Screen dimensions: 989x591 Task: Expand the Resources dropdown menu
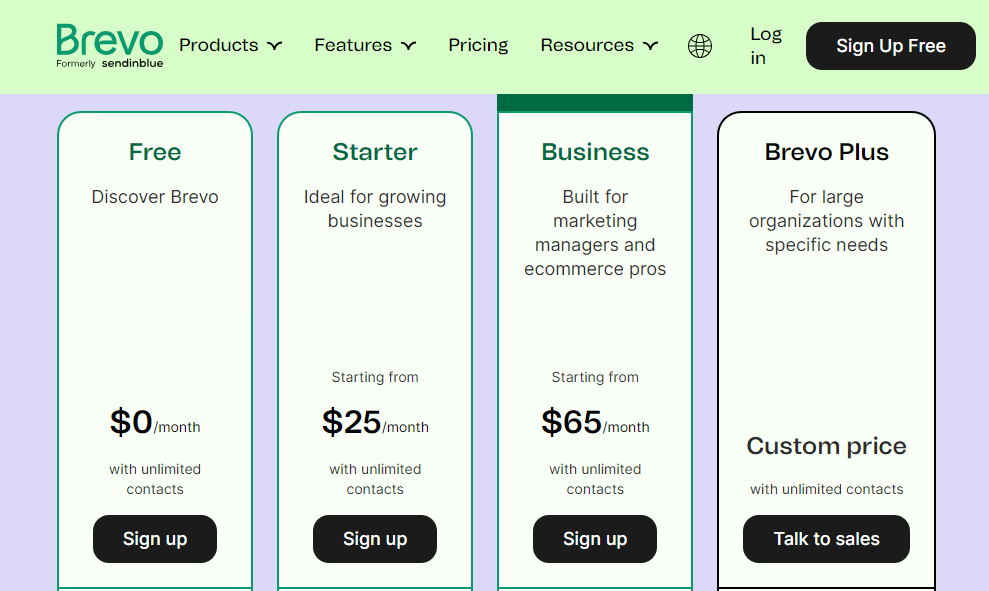click(599, 45)
